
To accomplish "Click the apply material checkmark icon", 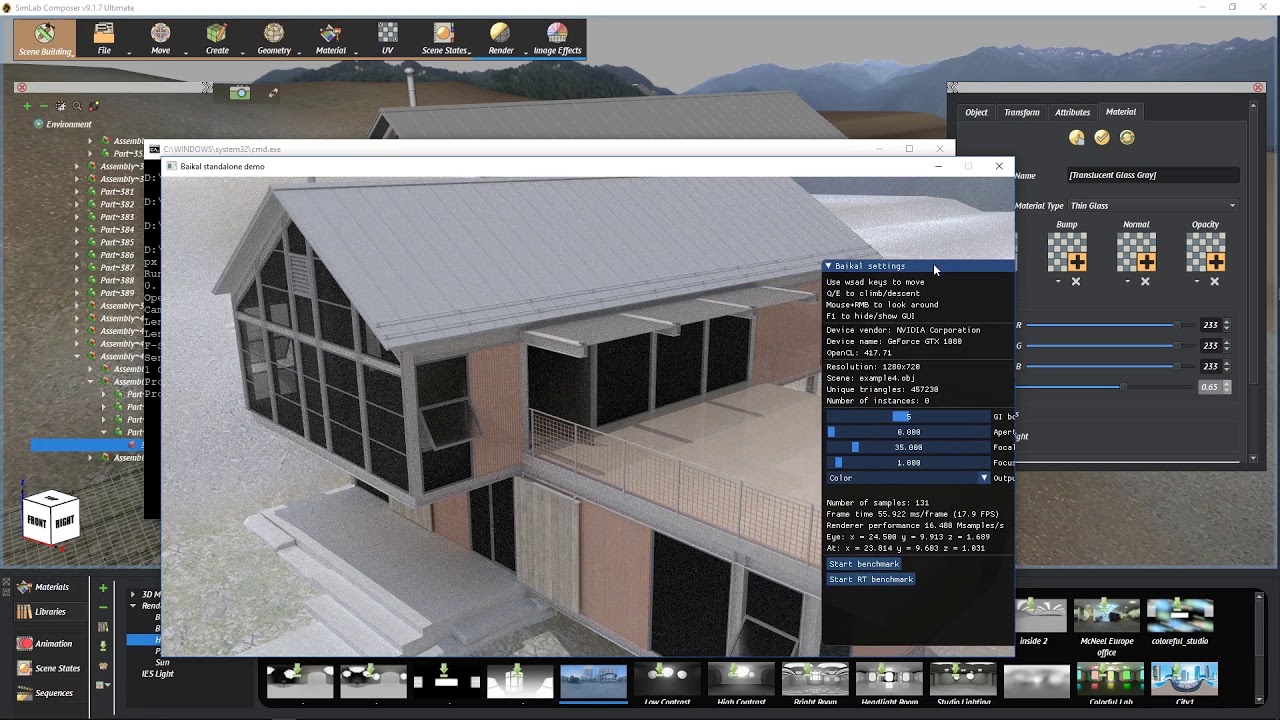I will coord(1102,138).
